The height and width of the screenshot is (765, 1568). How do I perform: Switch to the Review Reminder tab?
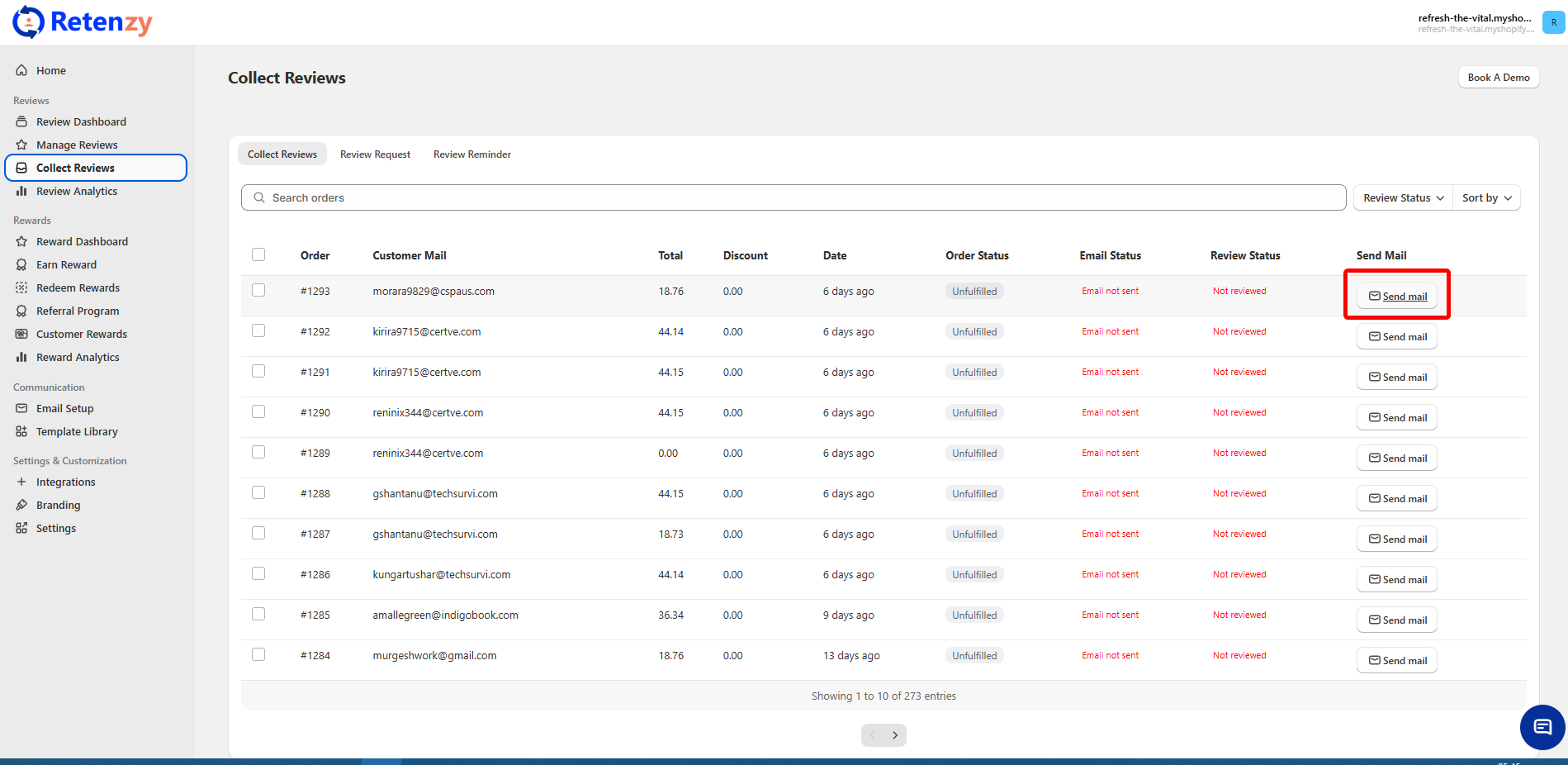tap(471, 154)
